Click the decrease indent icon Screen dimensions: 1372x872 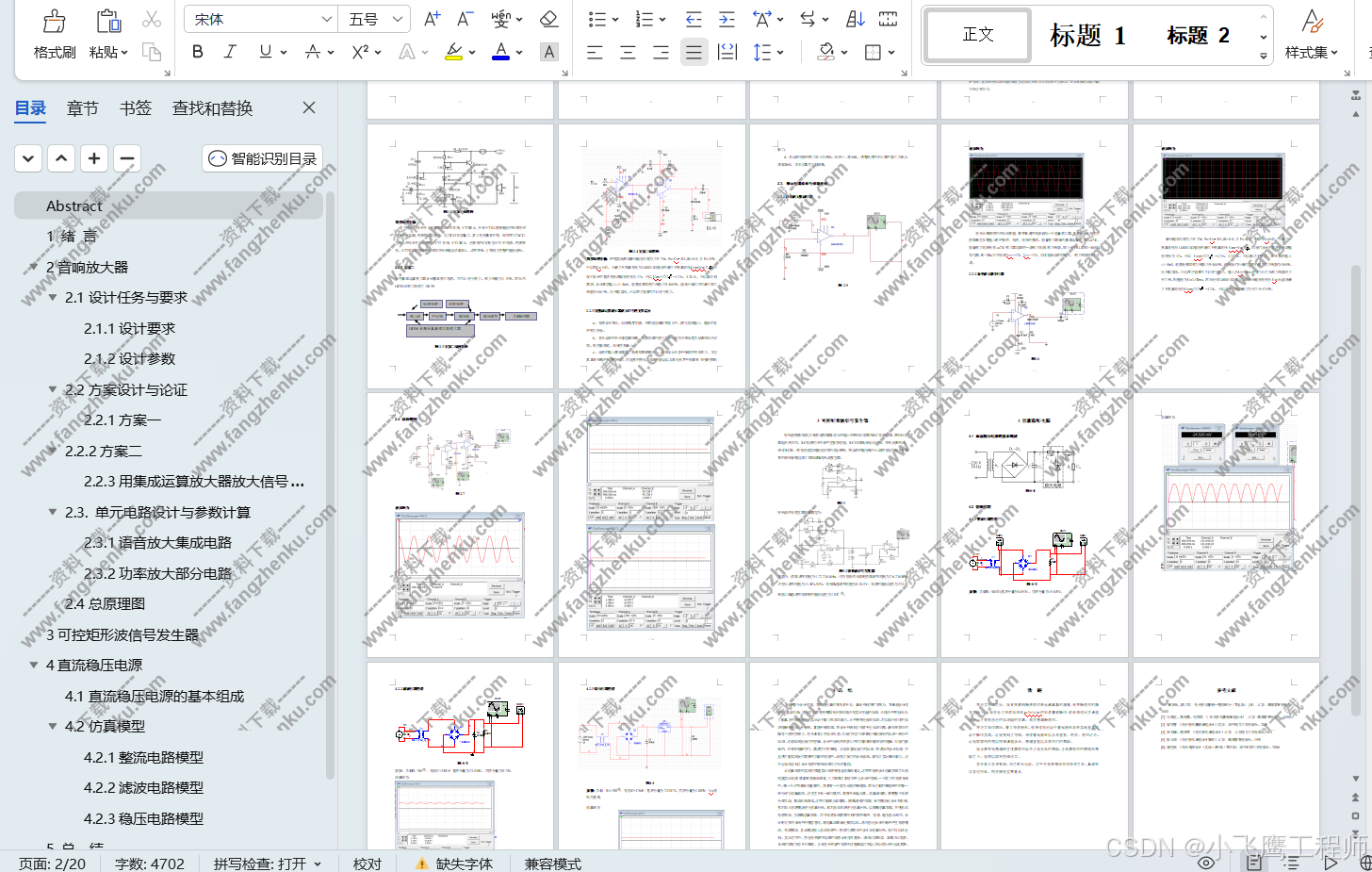click(694, 19)
